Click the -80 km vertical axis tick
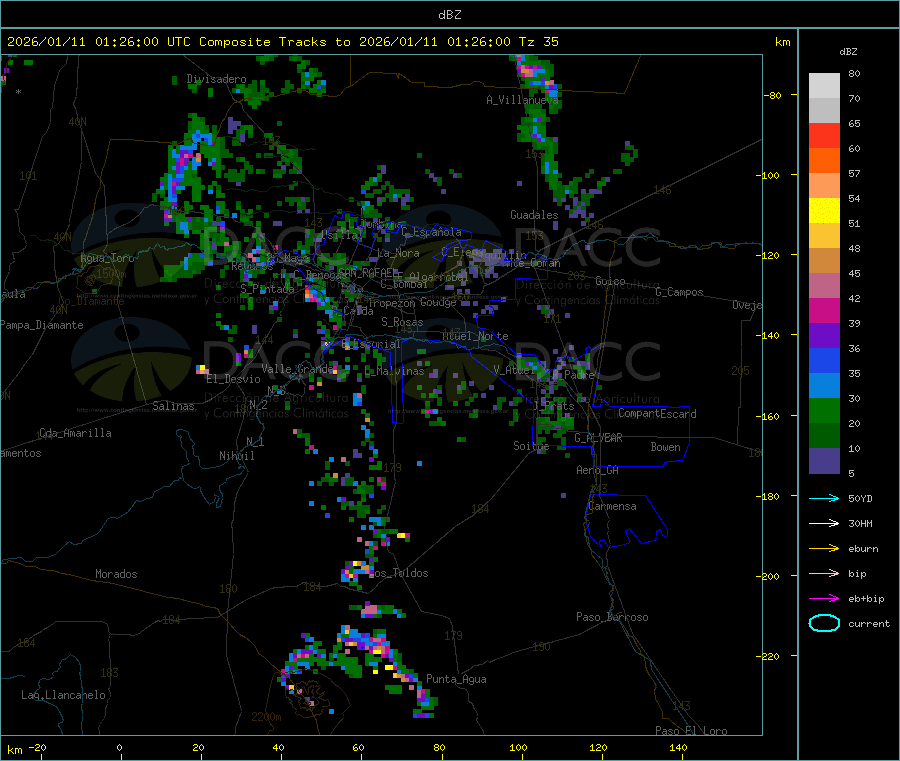The width and height of the screenshot is (900, 761). [773, 95]
